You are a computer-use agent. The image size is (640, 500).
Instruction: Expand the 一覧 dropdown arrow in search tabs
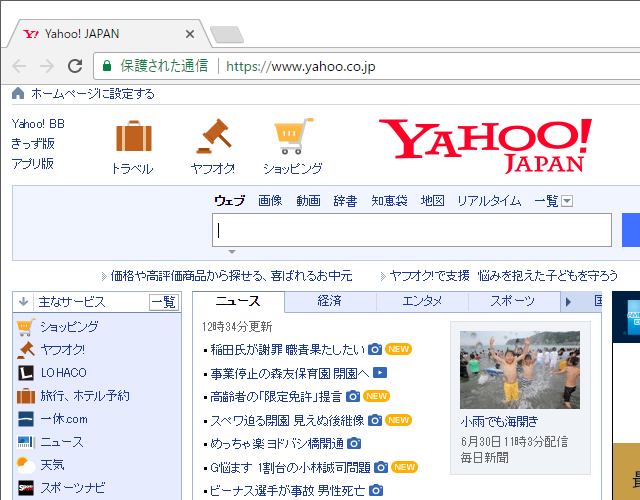pos(567,201)
